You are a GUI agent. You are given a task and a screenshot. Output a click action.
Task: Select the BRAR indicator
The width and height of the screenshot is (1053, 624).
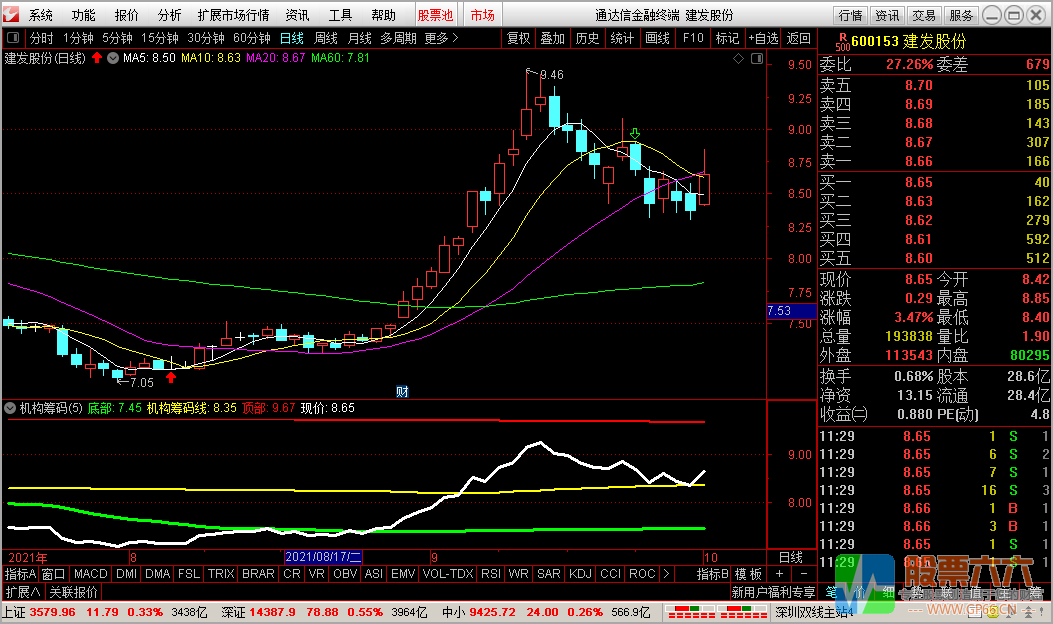(x=258, y=574)
